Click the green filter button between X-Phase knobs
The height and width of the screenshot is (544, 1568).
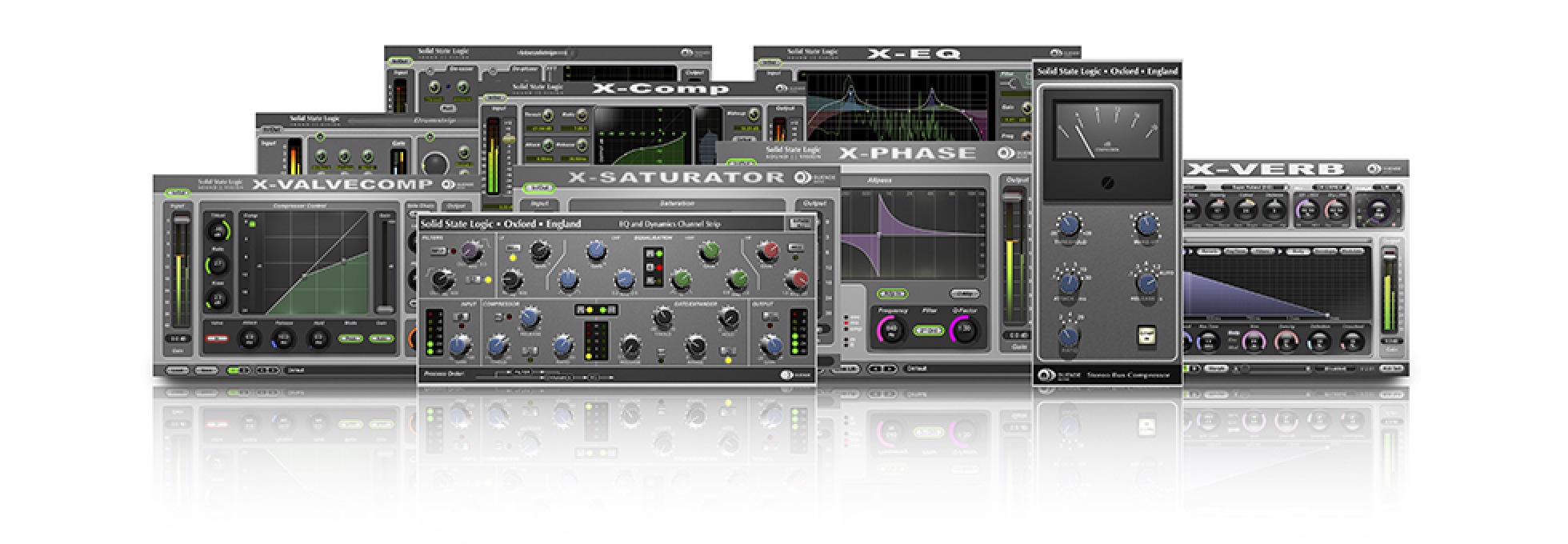pos(928,330)
